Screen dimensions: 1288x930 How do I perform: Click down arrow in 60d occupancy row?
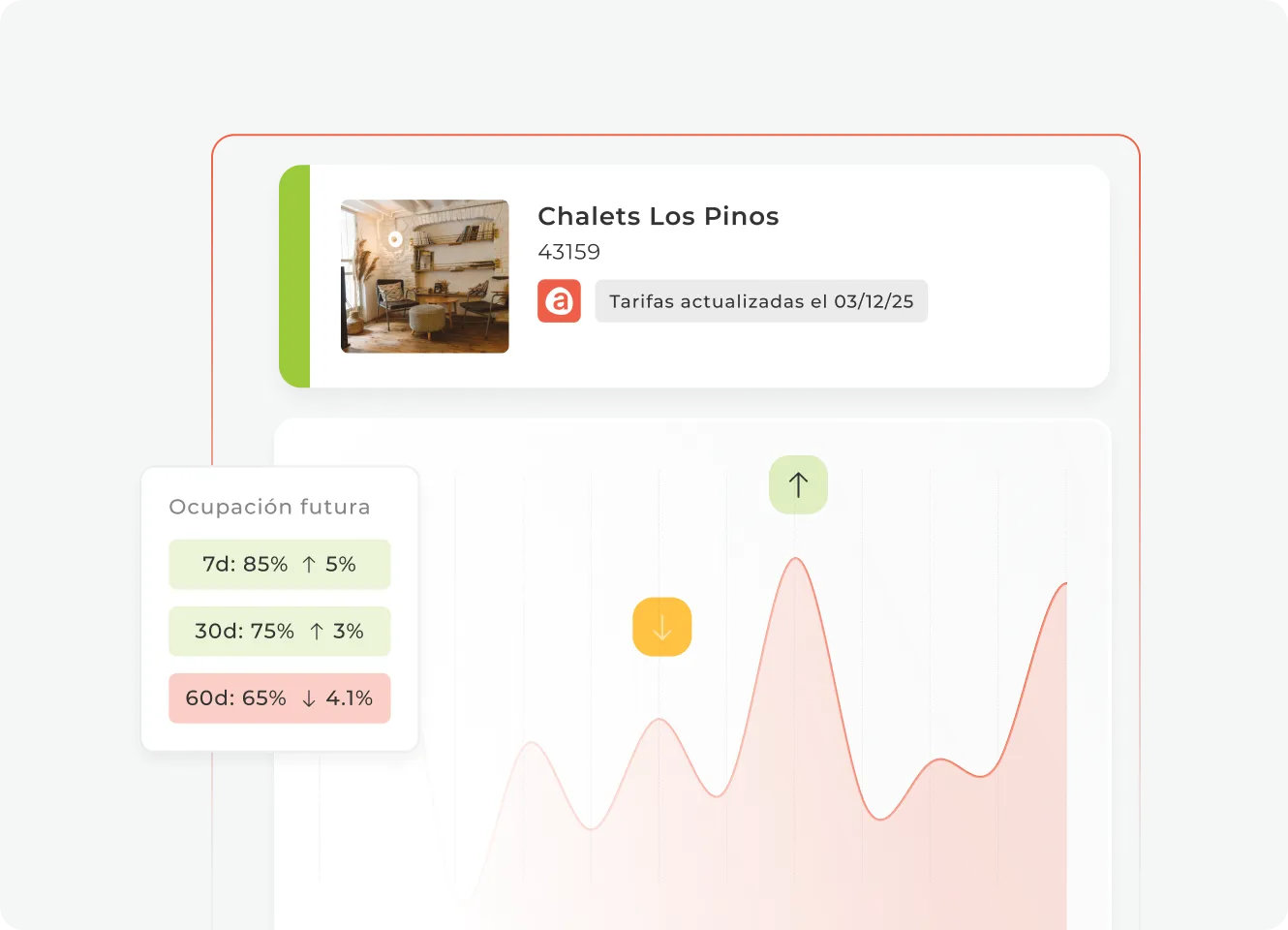pyautogui.click(x=309, y=698)
